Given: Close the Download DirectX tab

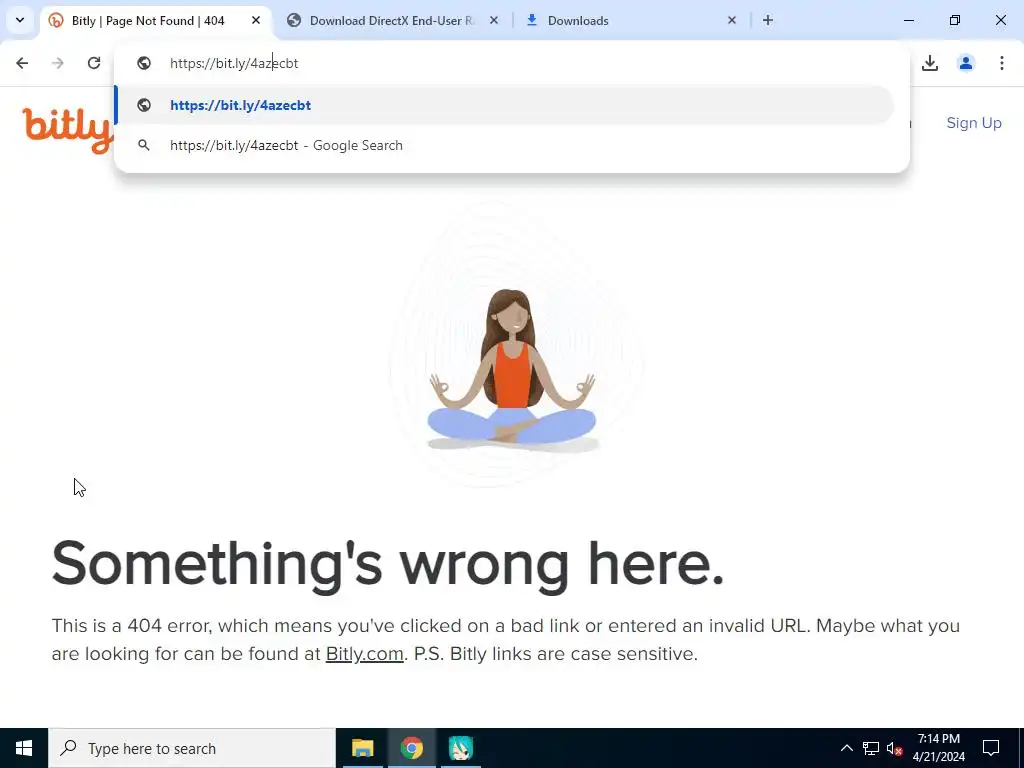Looking at the screenshot, I should [494, 20].
